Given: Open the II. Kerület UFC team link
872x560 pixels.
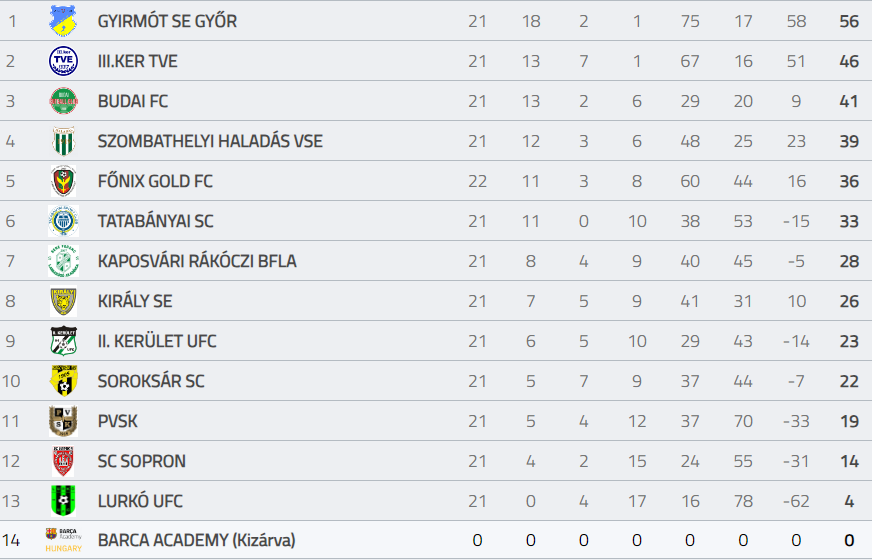Looking at the screenshot, I should pyautogui.click(x=157, y=341).
